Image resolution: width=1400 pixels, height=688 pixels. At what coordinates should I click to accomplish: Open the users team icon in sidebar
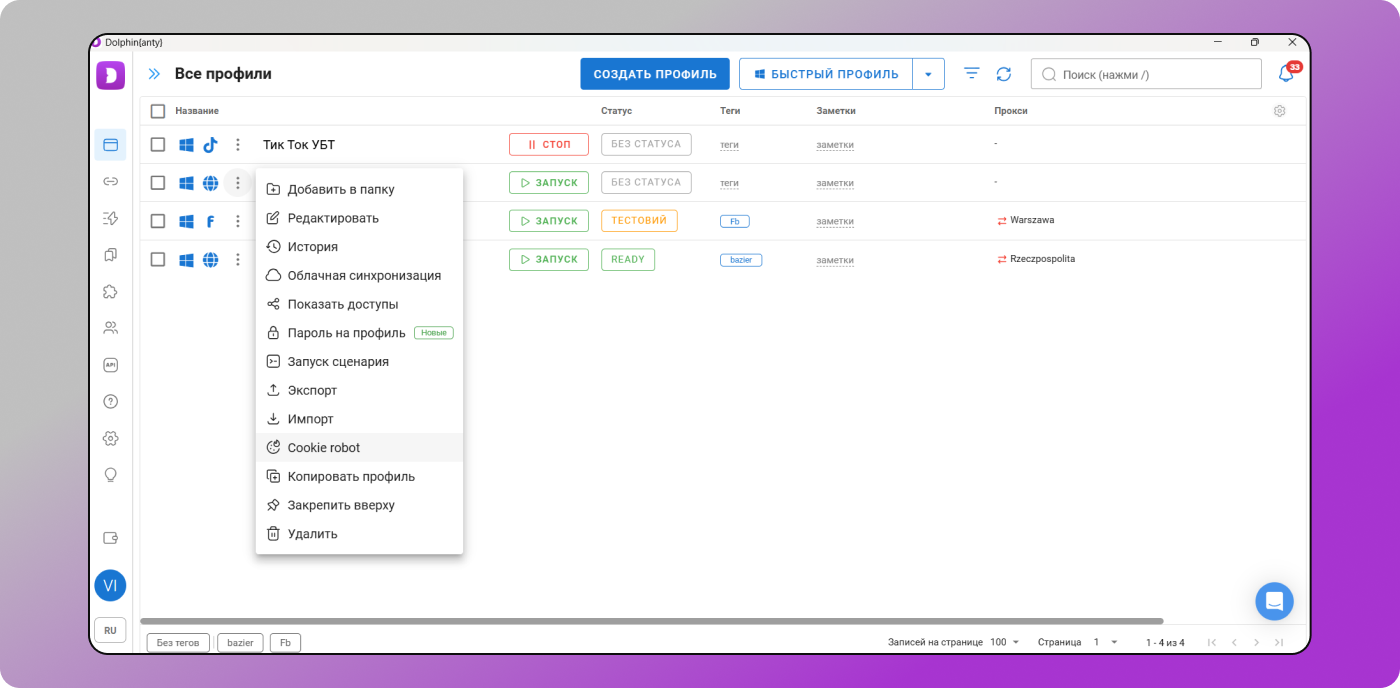click(x=111, y=328)
